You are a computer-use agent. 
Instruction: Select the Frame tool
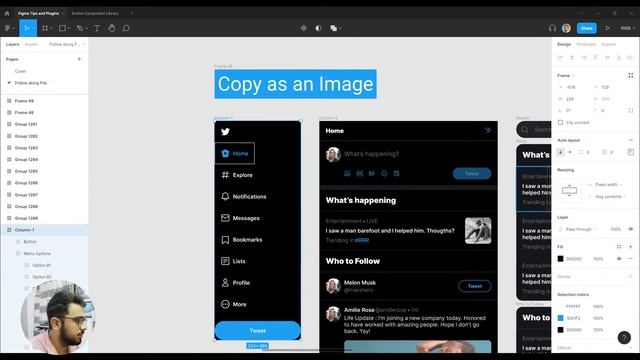point(44,28)
